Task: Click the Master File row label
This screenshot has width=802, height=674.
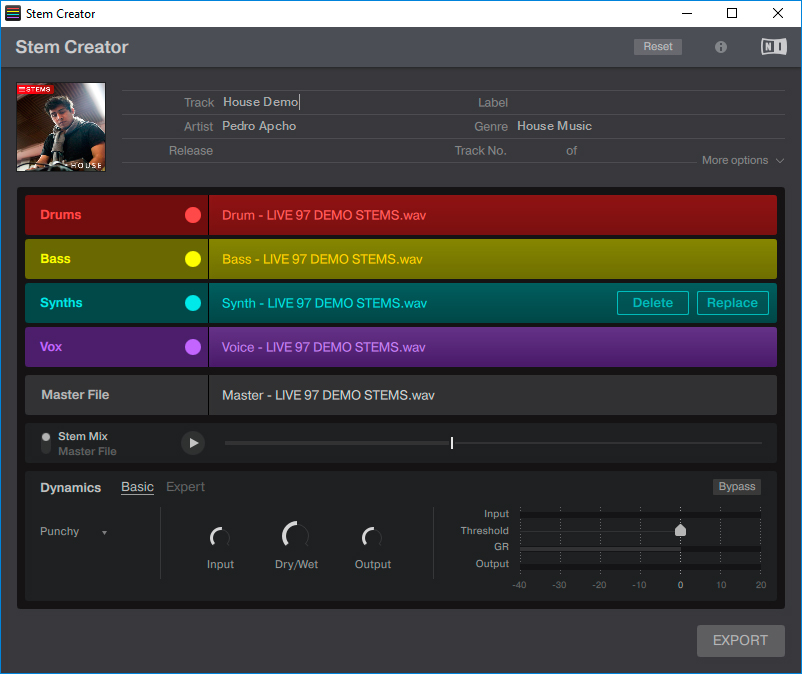Action: point(75,395)
